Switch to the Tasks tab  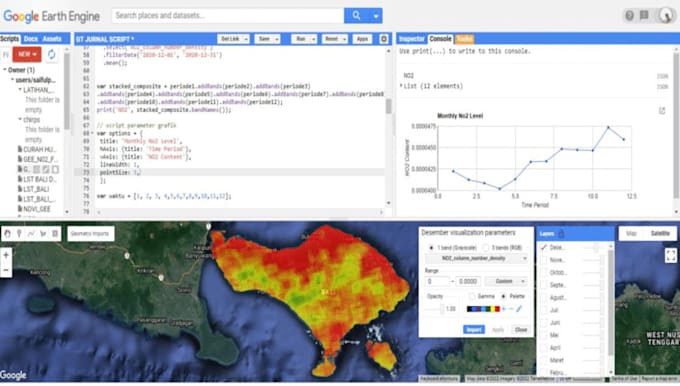pyautogui.click(x=464, y=39)
